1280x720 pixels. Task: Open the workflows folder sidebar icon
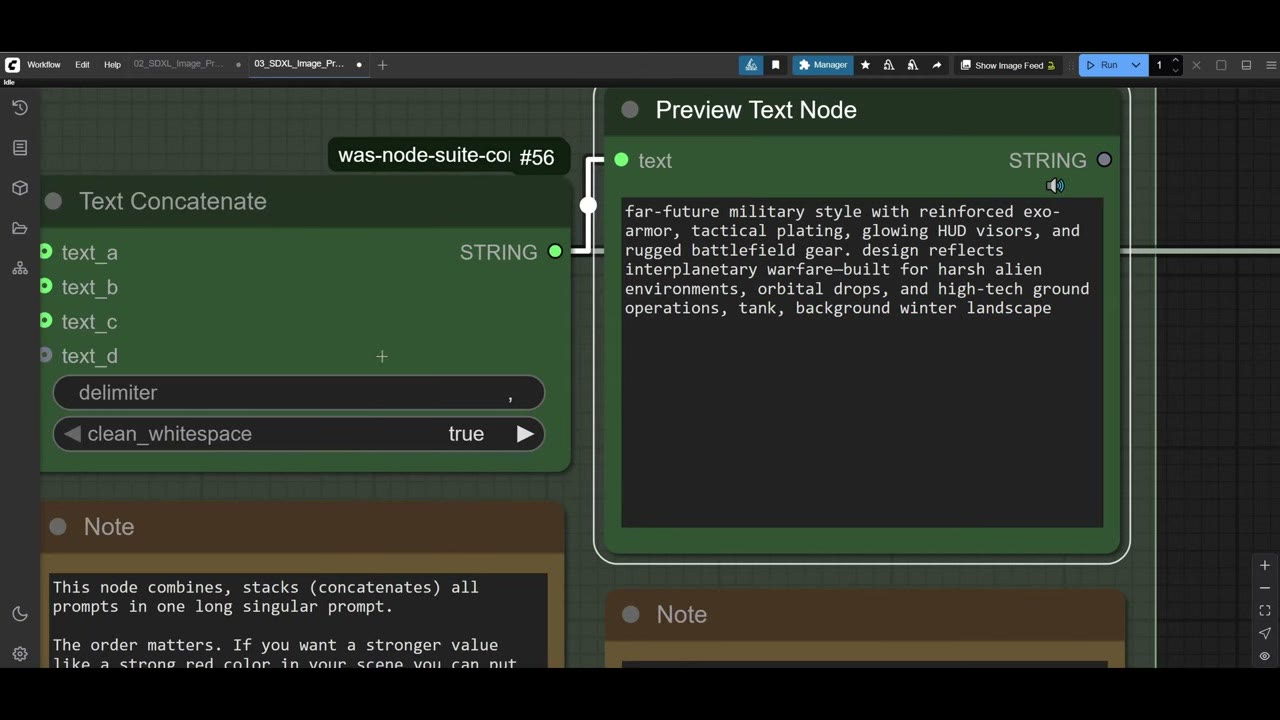pyautogui.click(x=20, y=228)
